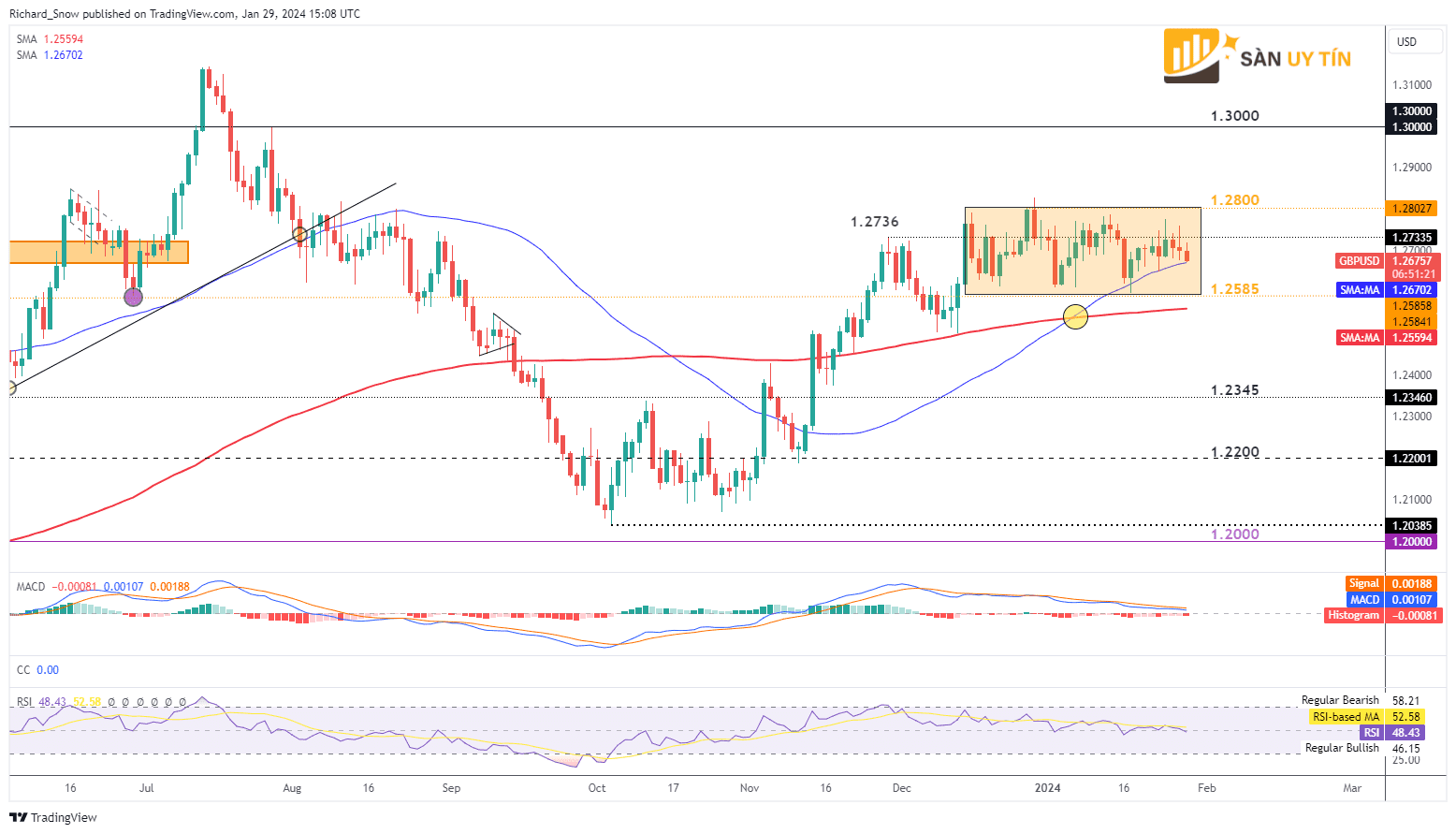Image resolution: width=1456 pixels, height=834 pixels.
Task: Click the 1.22001 price scale label
Action: point(1412,459)
